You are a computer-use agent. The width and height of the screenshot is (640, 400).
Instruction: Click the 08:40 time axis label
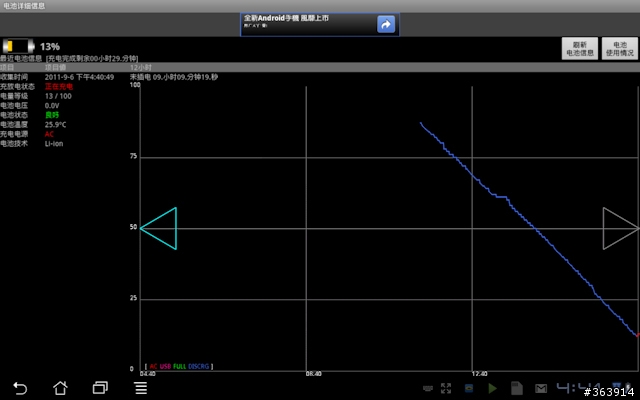coord(313,374)
